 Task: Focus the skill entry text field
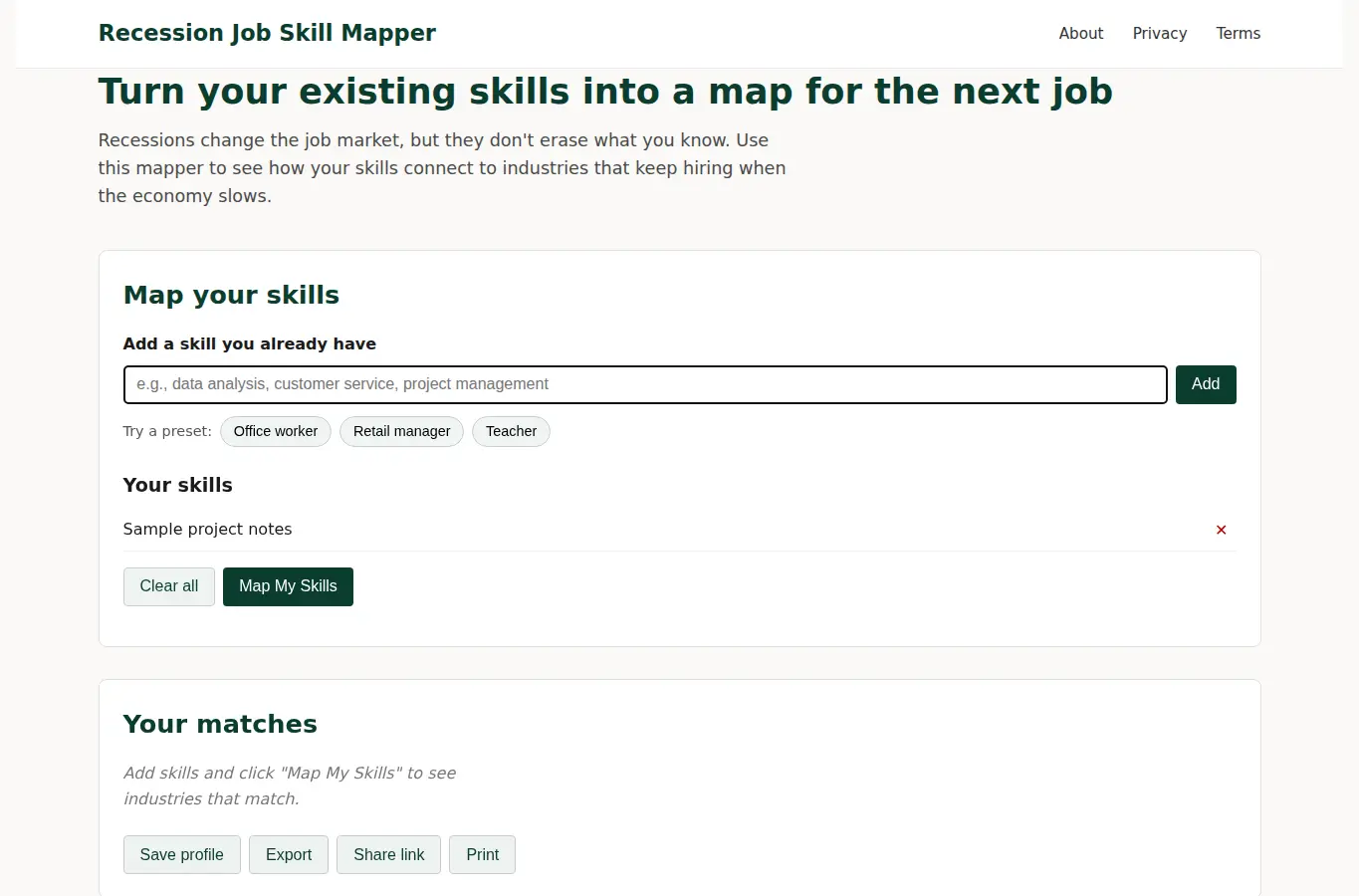645,384
